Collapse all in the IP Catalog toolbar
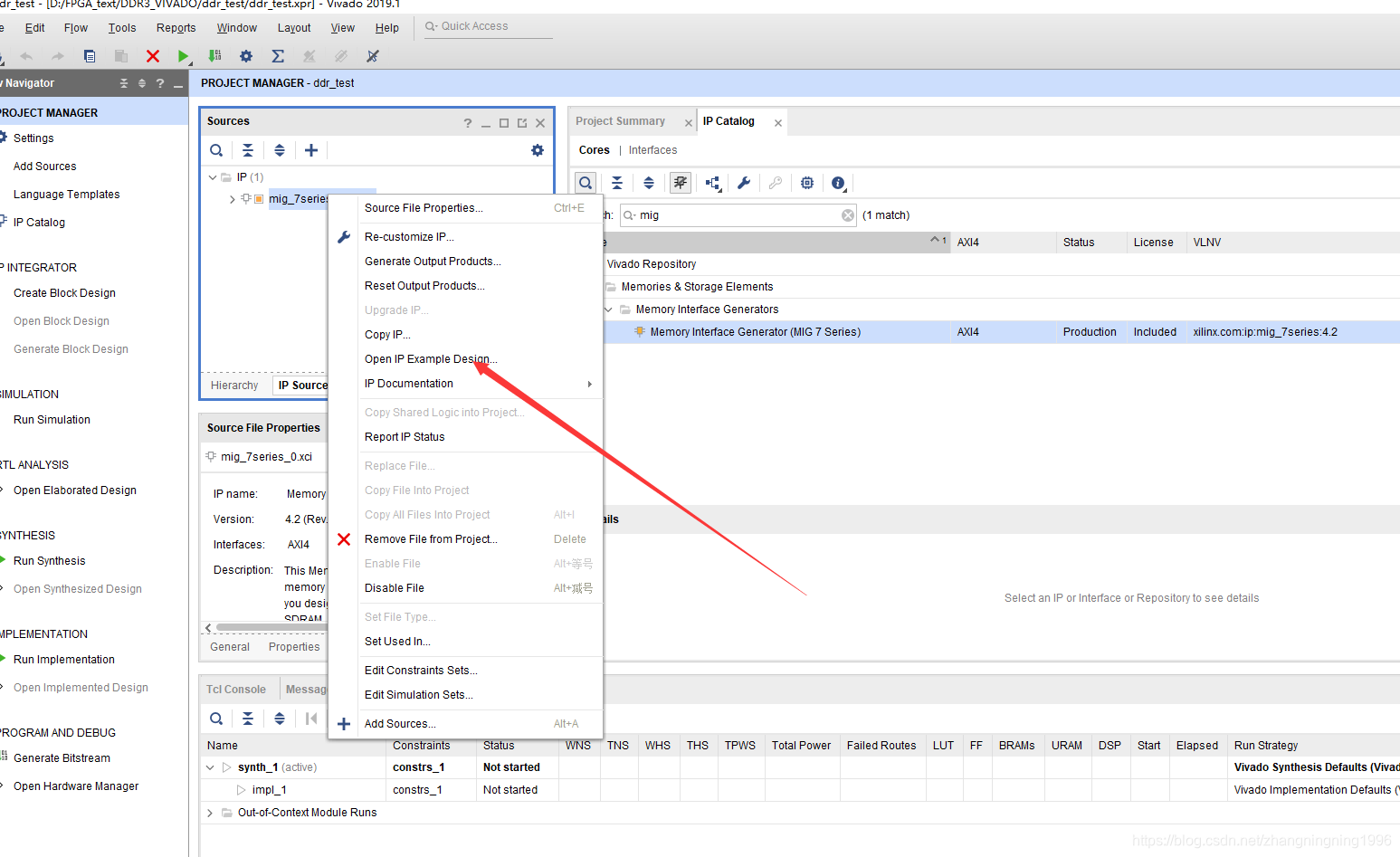The height and width of the screenshot is (857, 1400). (x=617, y=183)
